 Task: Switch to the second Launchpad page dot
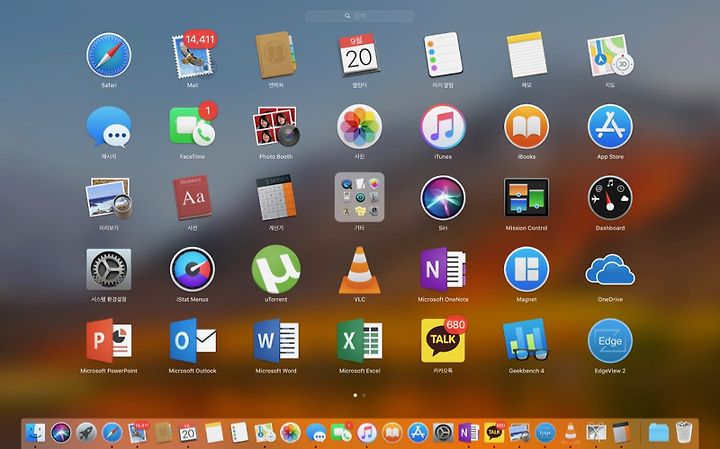pyautogui.click(x=364, y=395)
